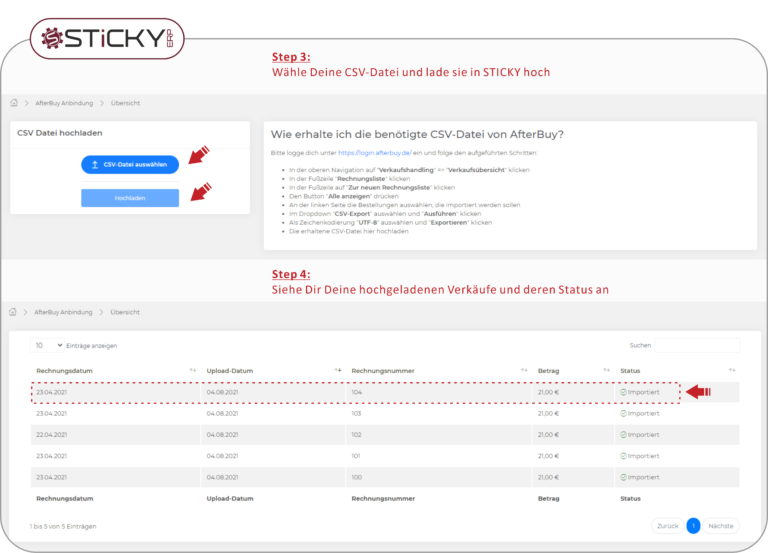Image resolution: width=768 pixels, height=553 pixels.
Task: Click the 'CSV Datei hochladen' panel title
Action: [60, 133]
